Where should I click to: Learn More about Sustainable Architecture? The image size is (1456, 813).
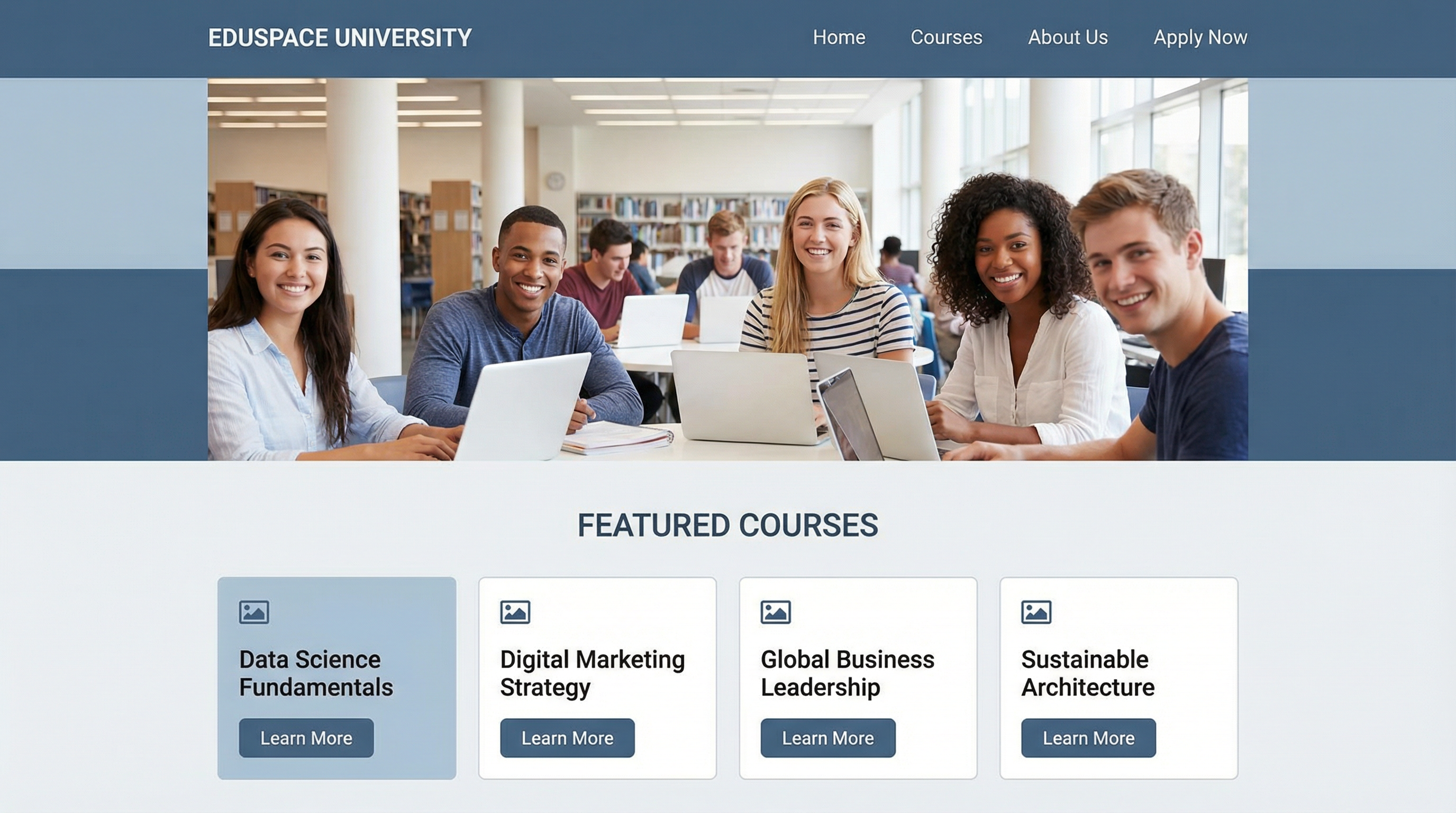[x=1089, y=738]
